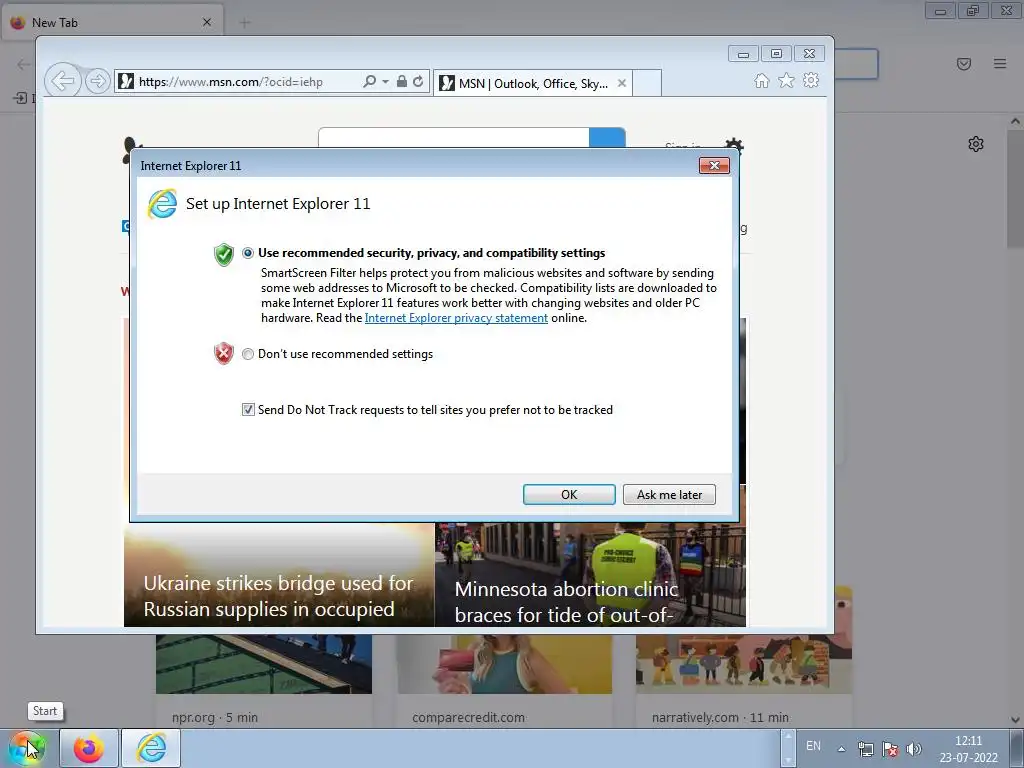The height and width of the screenshot is (768, 1024).
Task: Select the Firefox New Tab tab
Action: pos(112,22)
